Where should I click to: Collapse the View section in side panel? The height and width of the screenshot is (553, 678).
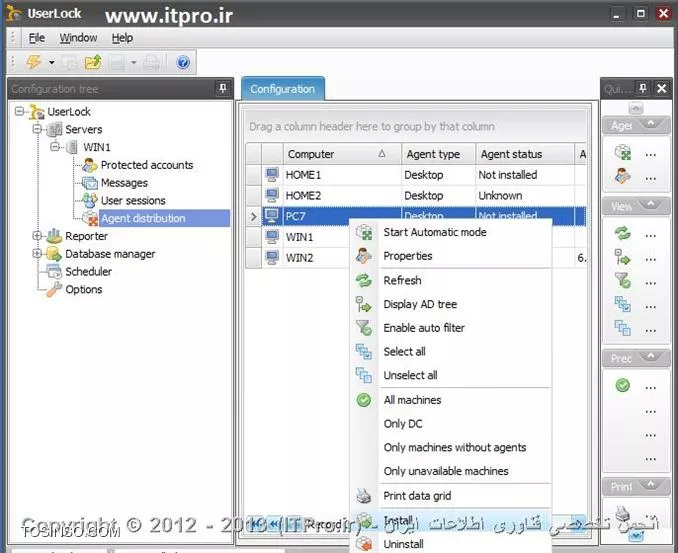(x=651, y=205)
